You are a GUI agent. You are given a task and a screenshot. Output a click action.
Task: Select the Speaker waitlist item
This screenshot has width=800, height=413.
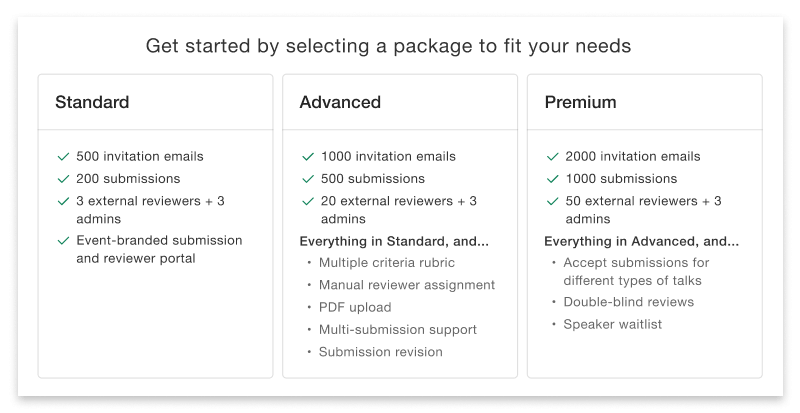pos(612,324)
